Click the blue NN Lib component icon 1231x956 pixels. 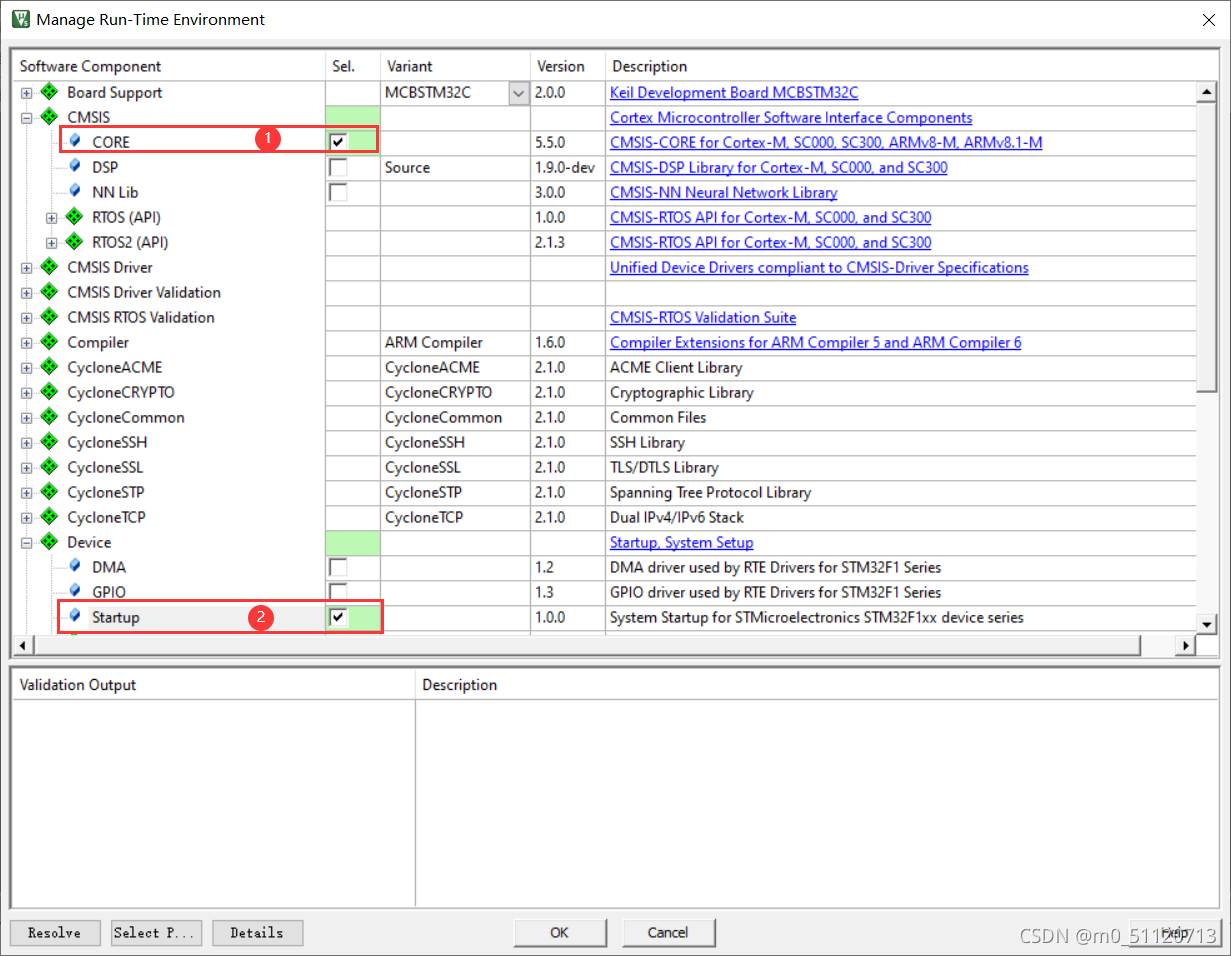[75, 191]
